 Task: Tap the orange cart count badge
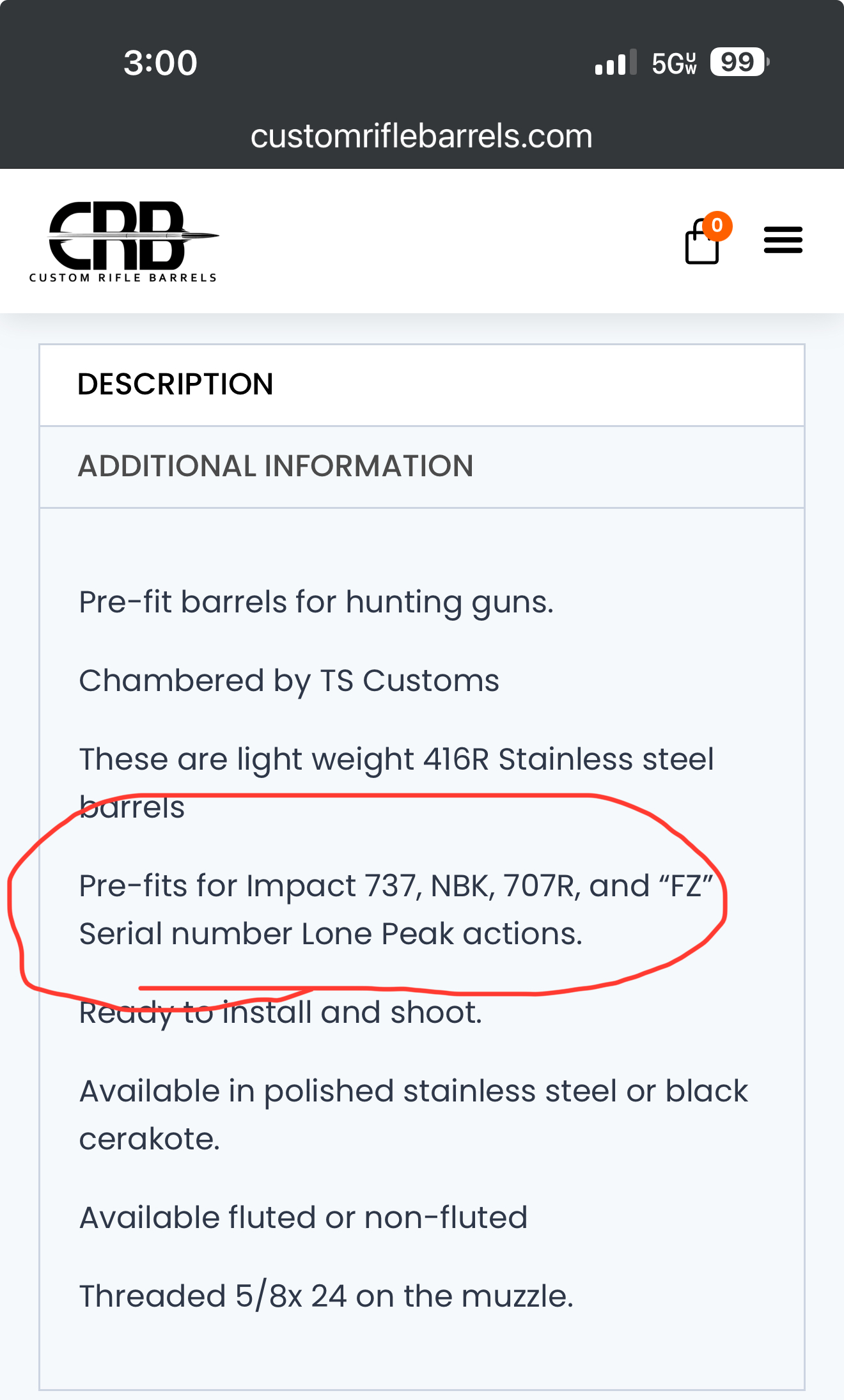click(x=717, y=226)
